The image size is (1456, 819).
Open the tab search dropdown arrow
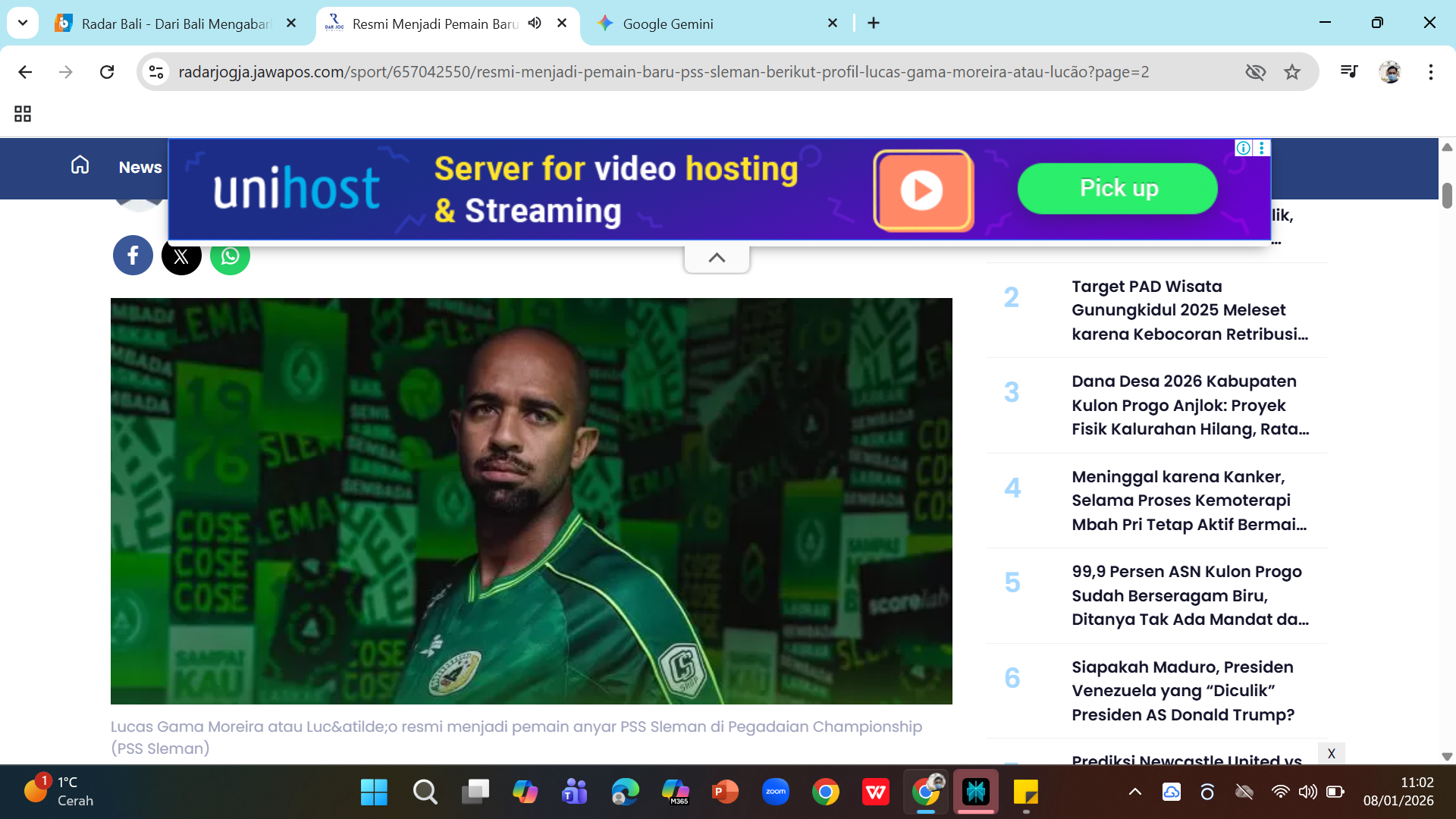tap(23, 23)
